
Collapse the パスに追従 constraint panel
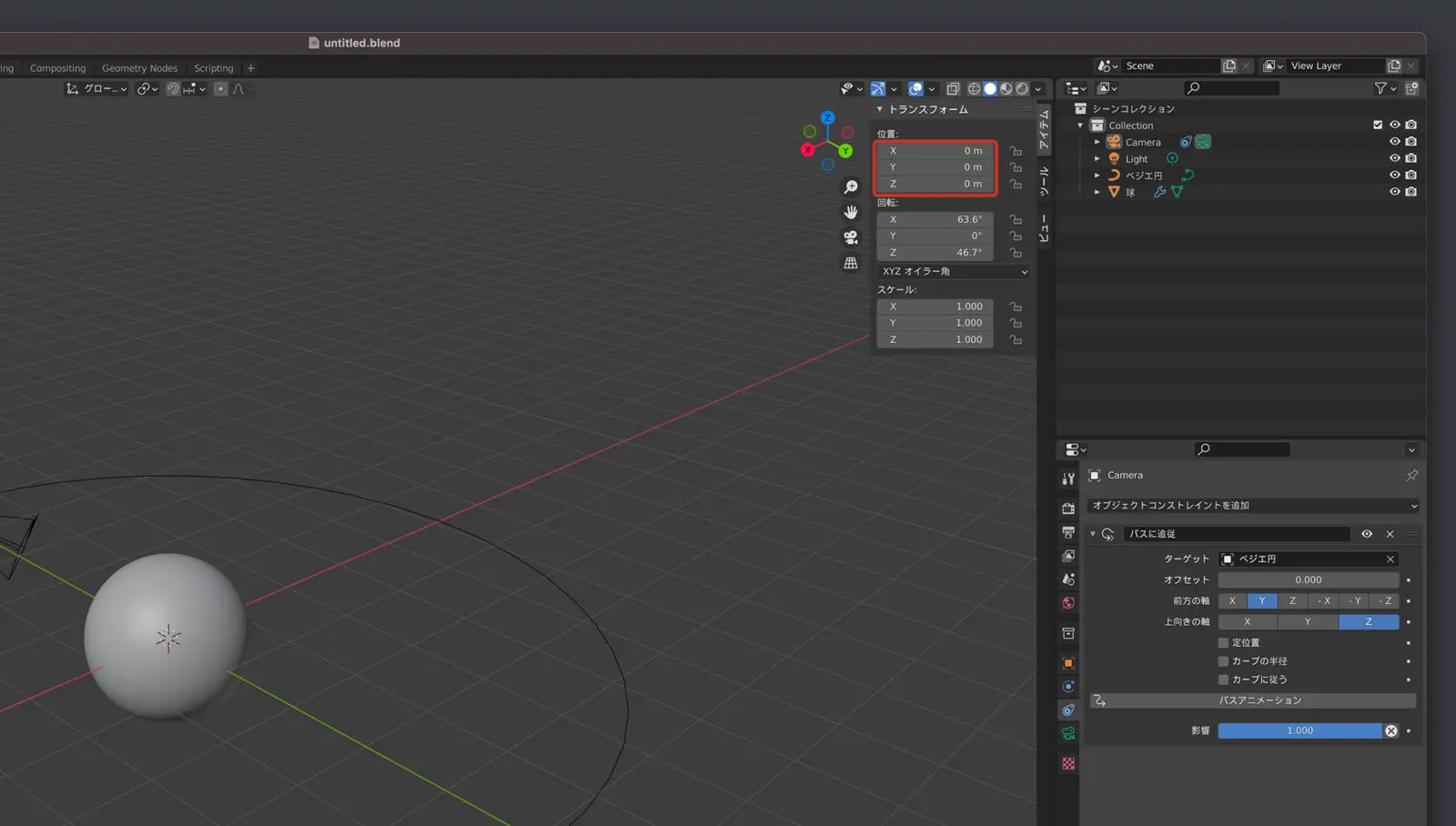tap(1093, 534)
